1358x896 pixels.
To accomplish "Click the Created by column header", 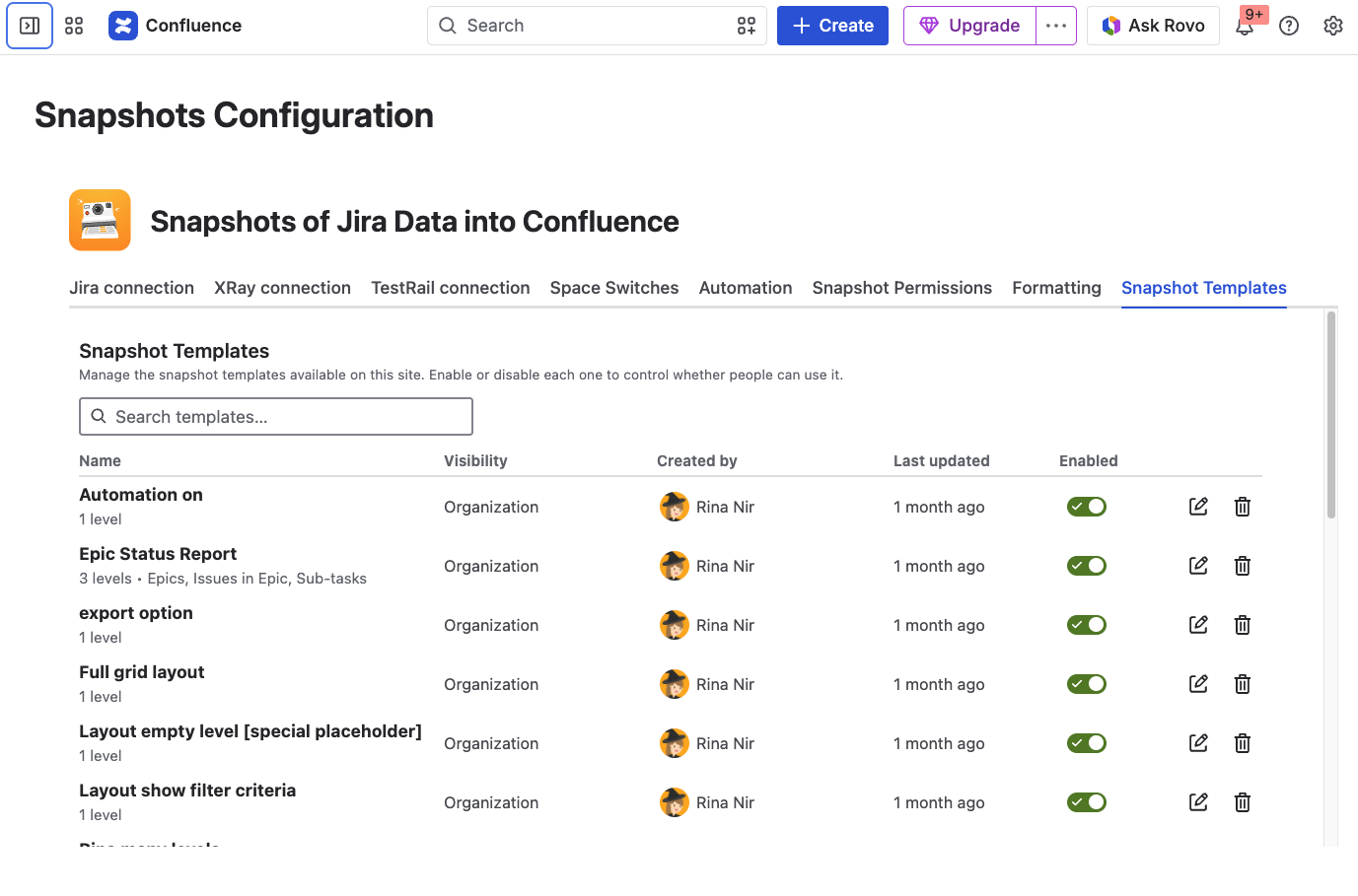I will click(x=697, y=460).
